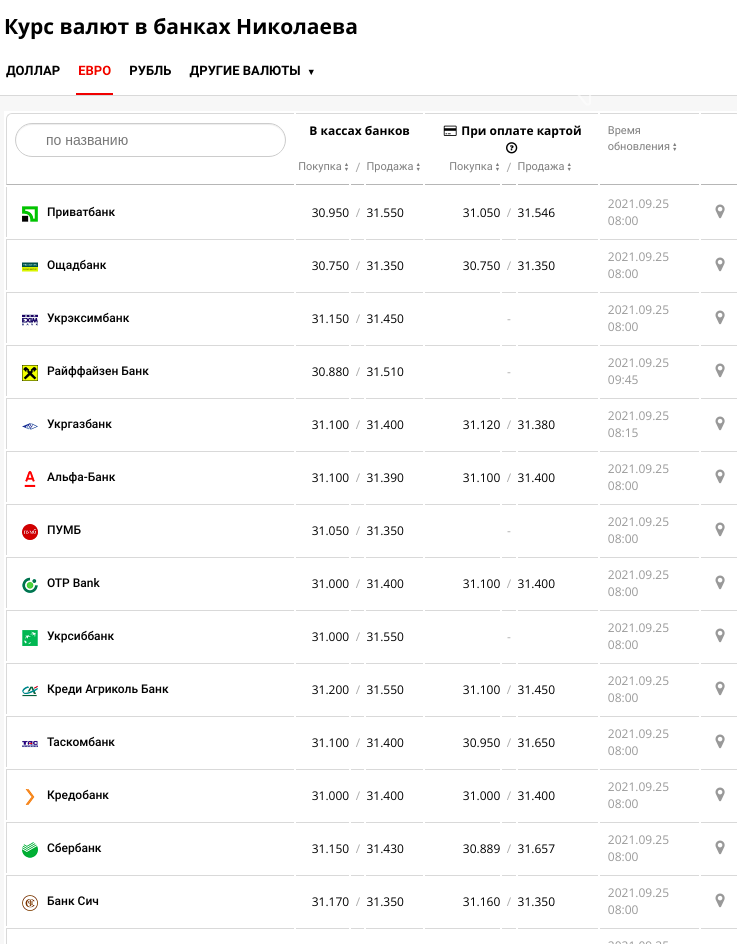This screenshot has height=944, width=737.
Task: Sort by card payment Покупка column
Action: 474,166
